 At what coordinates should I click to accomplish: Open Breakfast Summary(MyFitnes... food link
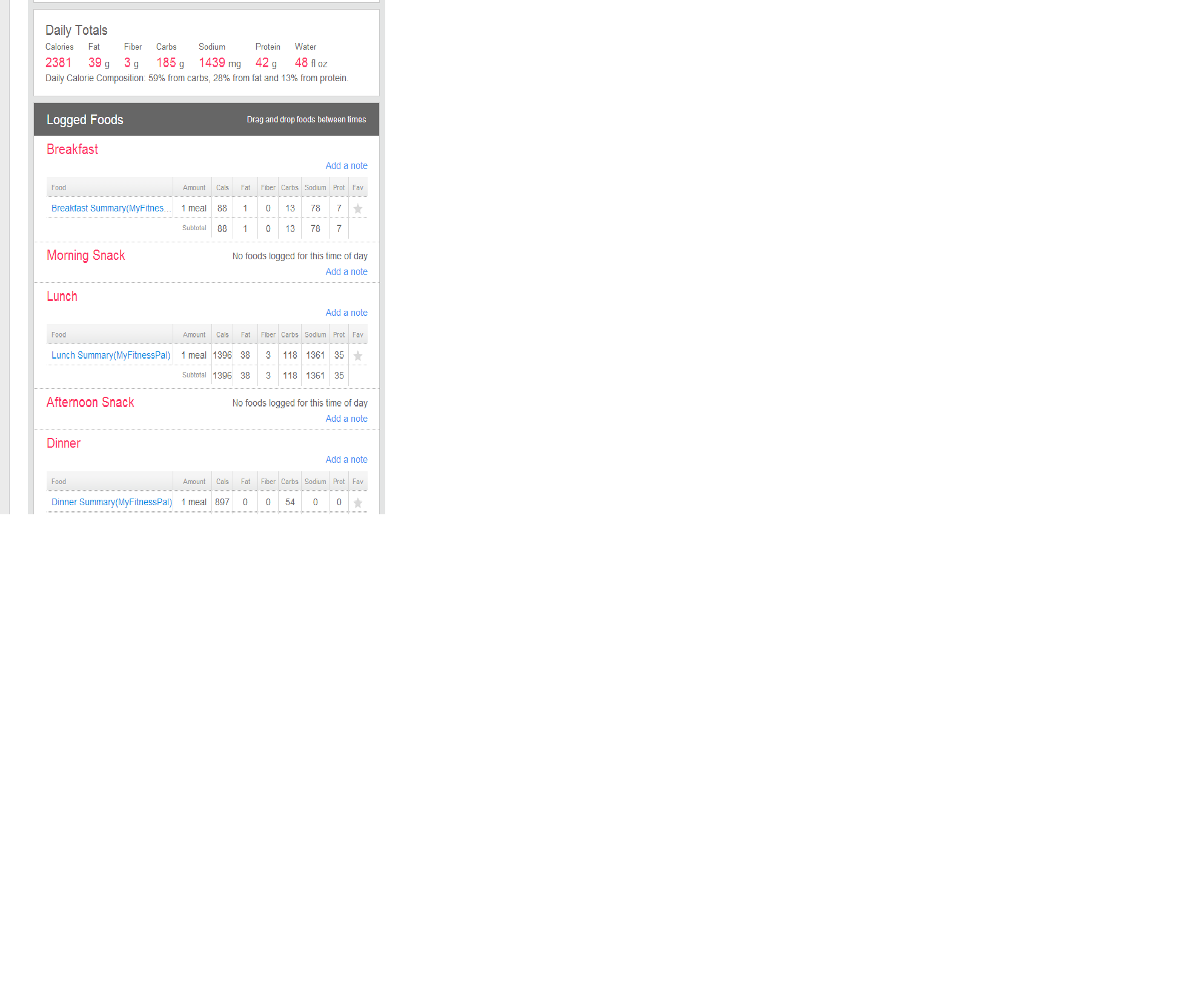[111, 208]
